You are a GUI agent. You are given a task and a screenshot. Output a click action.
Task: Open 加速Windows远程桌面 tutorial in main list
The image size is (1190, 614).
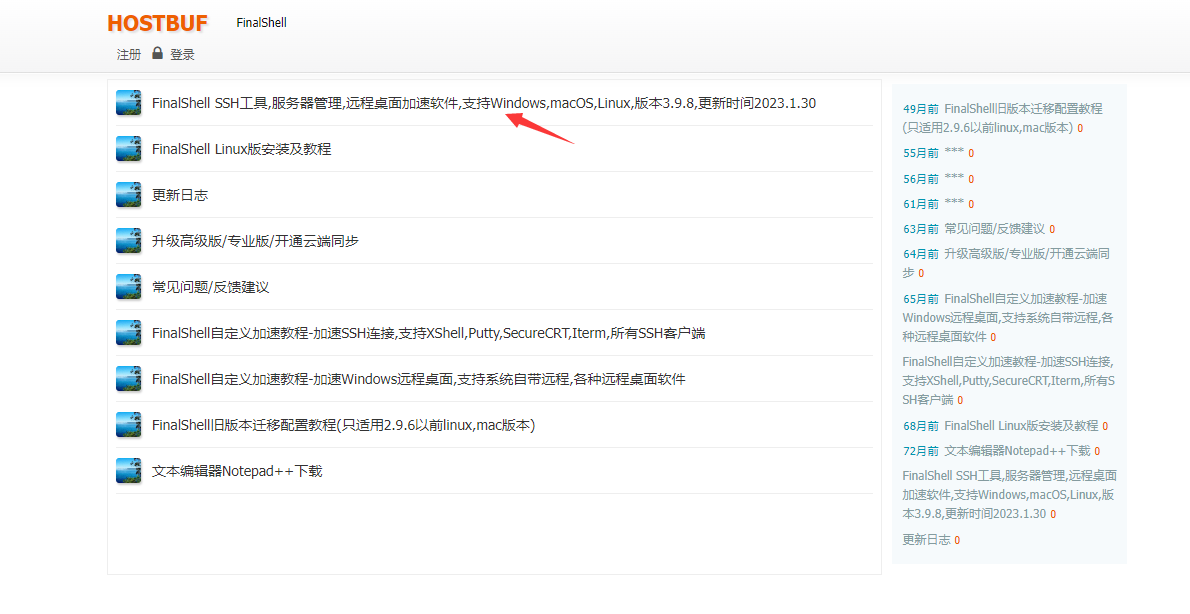click(x=419, y=379)
